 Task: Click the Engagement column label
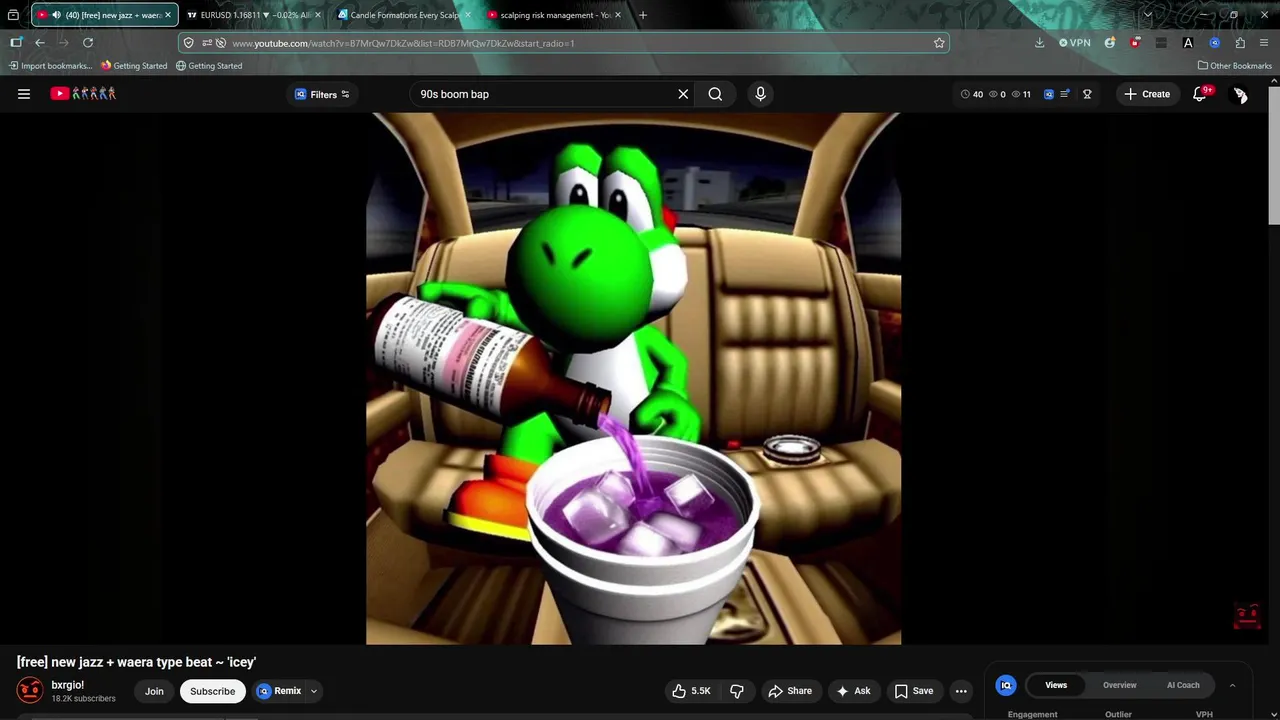pos(1032,714)
